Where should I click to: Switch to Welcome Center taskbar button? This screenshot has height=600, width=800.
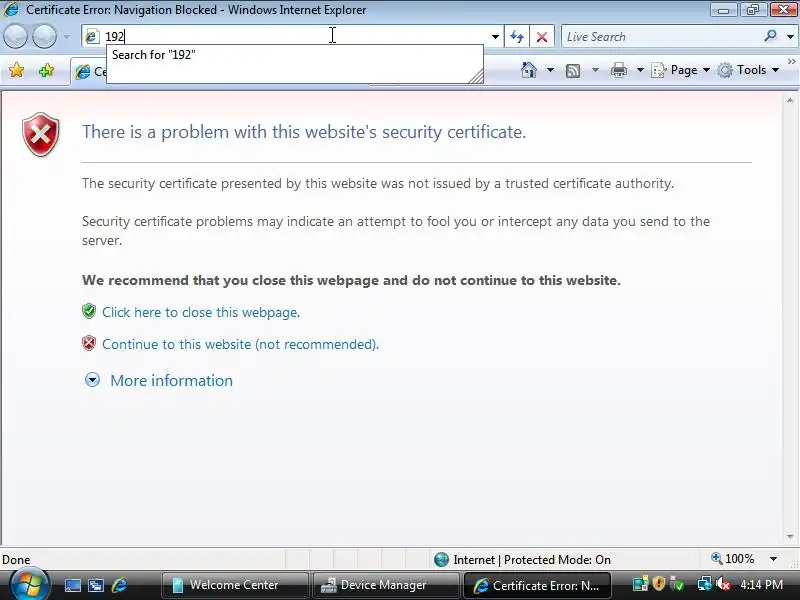(235, 585)
